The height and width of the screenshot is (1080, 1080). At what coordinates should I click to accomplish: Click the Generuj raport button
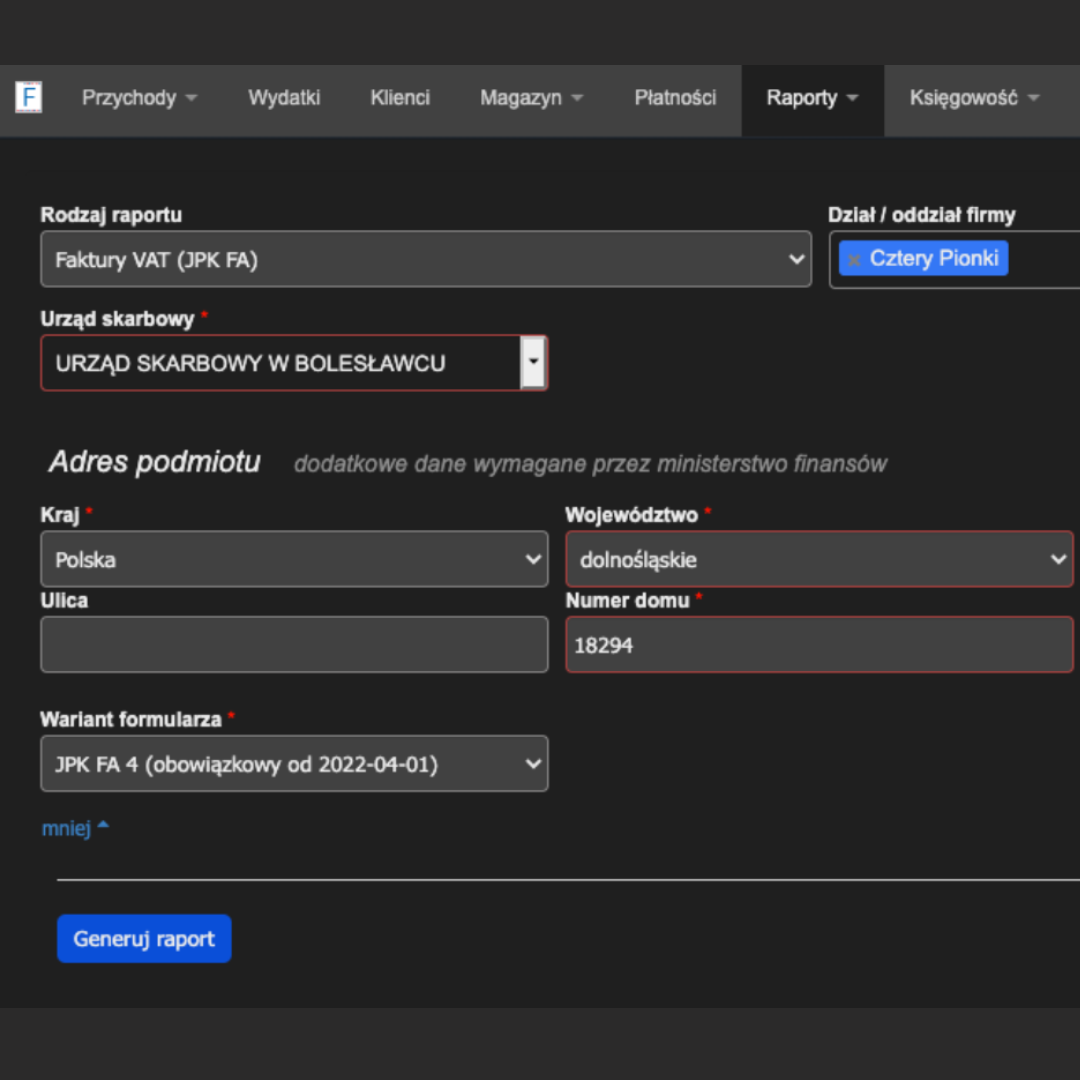[x=144, y=938]
